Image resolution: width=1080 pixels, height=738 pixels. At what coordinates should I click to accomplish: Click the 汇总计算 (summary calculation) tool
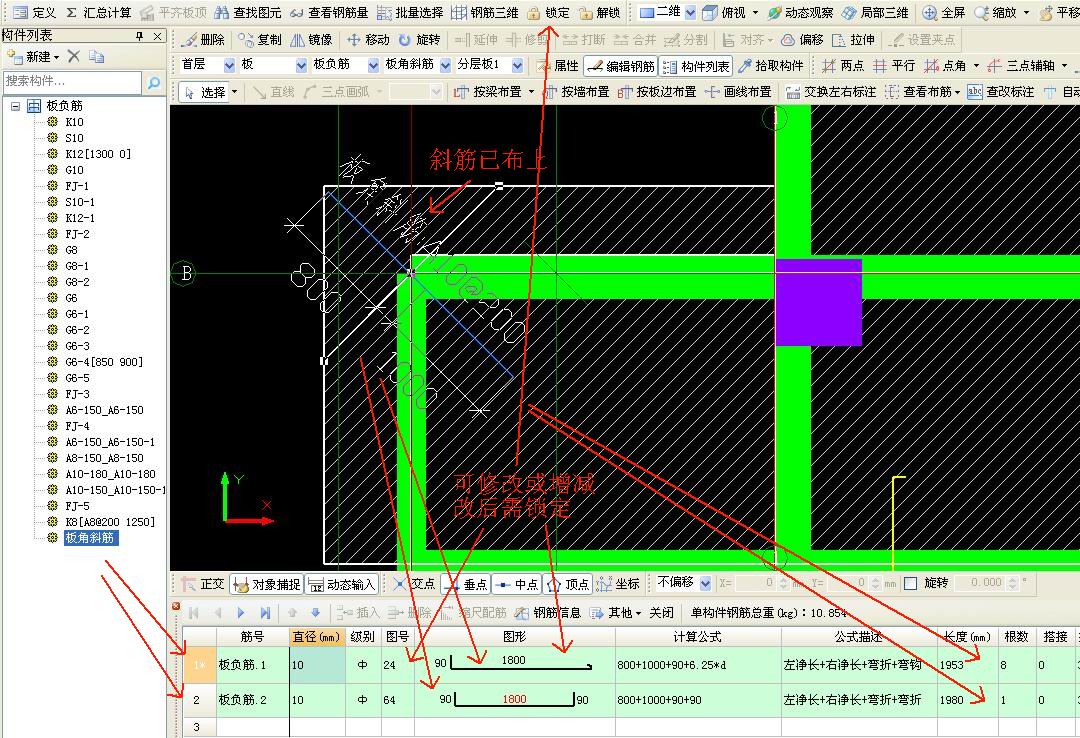[x=98, y=13]
